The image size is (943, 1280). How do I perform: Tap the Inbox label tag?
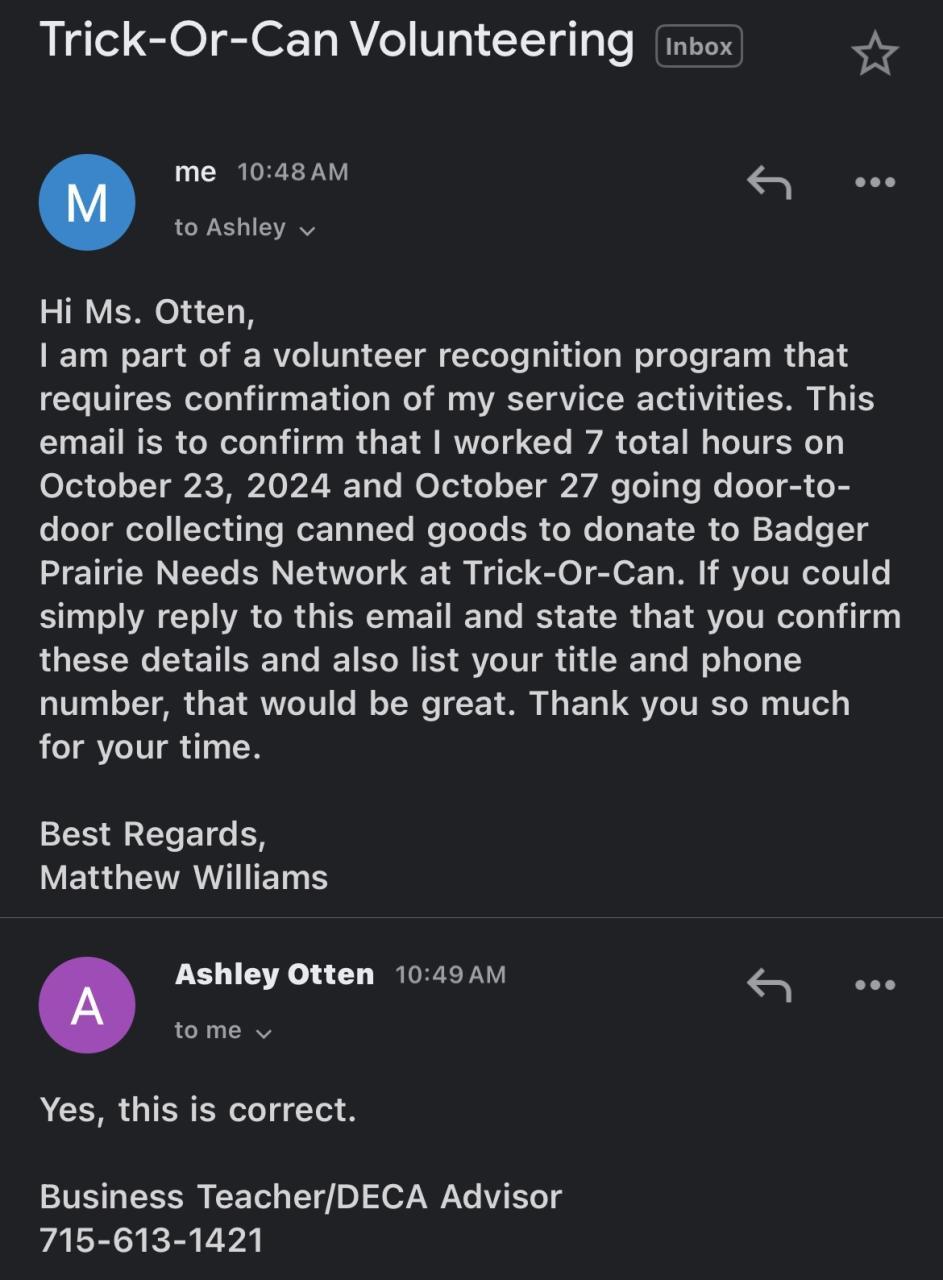[x=699, y=47]
